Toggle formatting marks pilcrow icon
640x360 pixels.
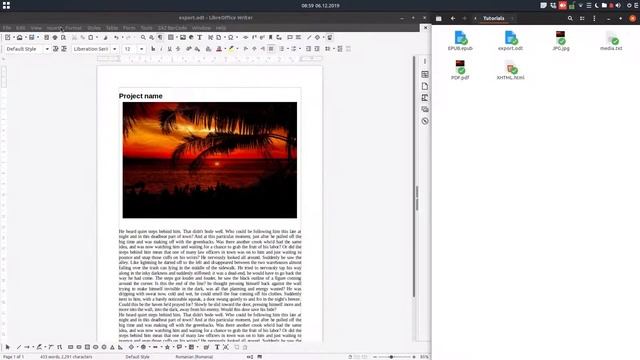160,38
